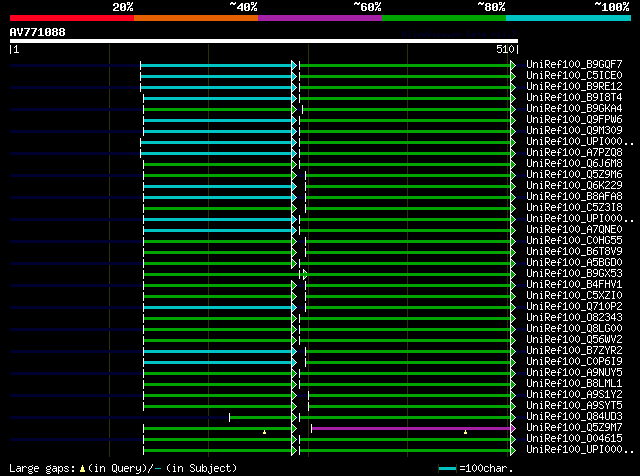This screenshot has width=640, height=476.
Task: Click the white query sequence bar
Action: (x=264, y=41)
